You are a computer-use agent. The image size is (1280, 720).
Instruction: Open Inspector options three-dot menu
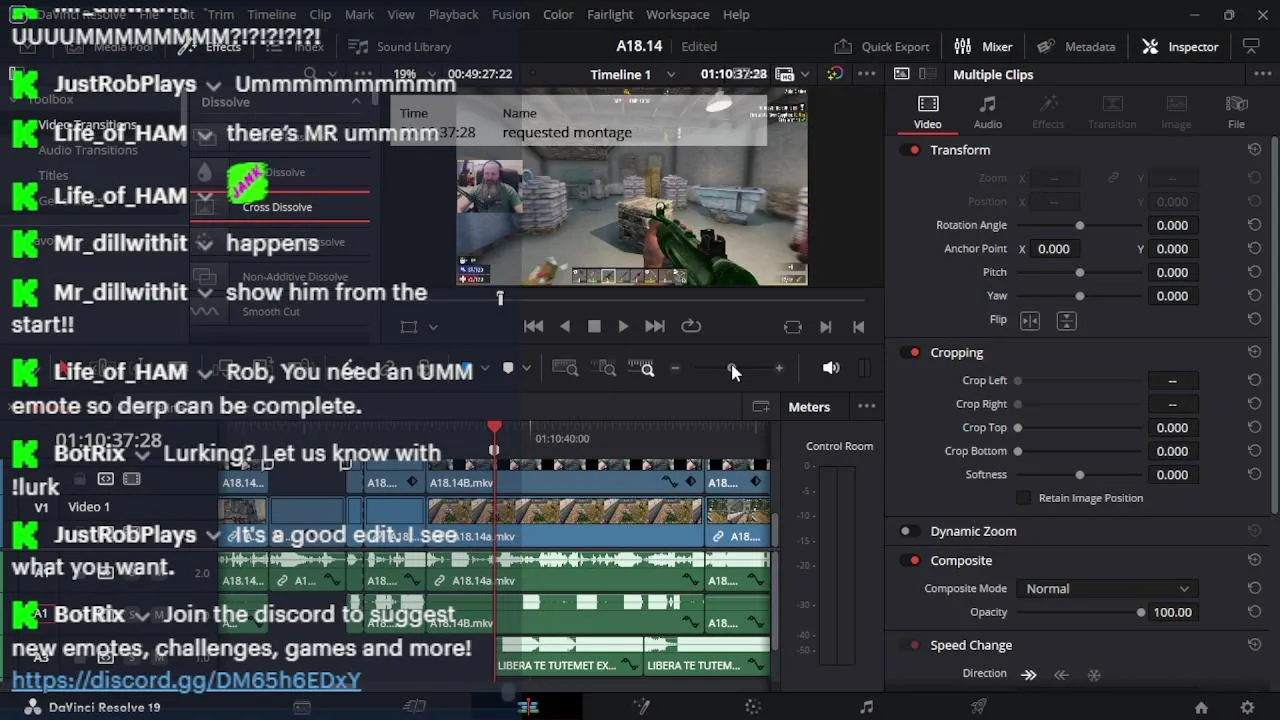click(x=1262, y=75)
